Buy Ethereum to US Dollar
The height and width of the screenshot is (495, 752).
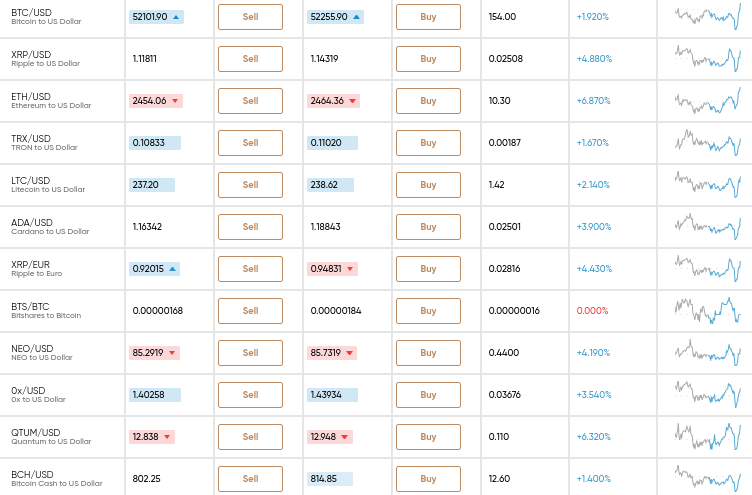click(x=428, y=101)
